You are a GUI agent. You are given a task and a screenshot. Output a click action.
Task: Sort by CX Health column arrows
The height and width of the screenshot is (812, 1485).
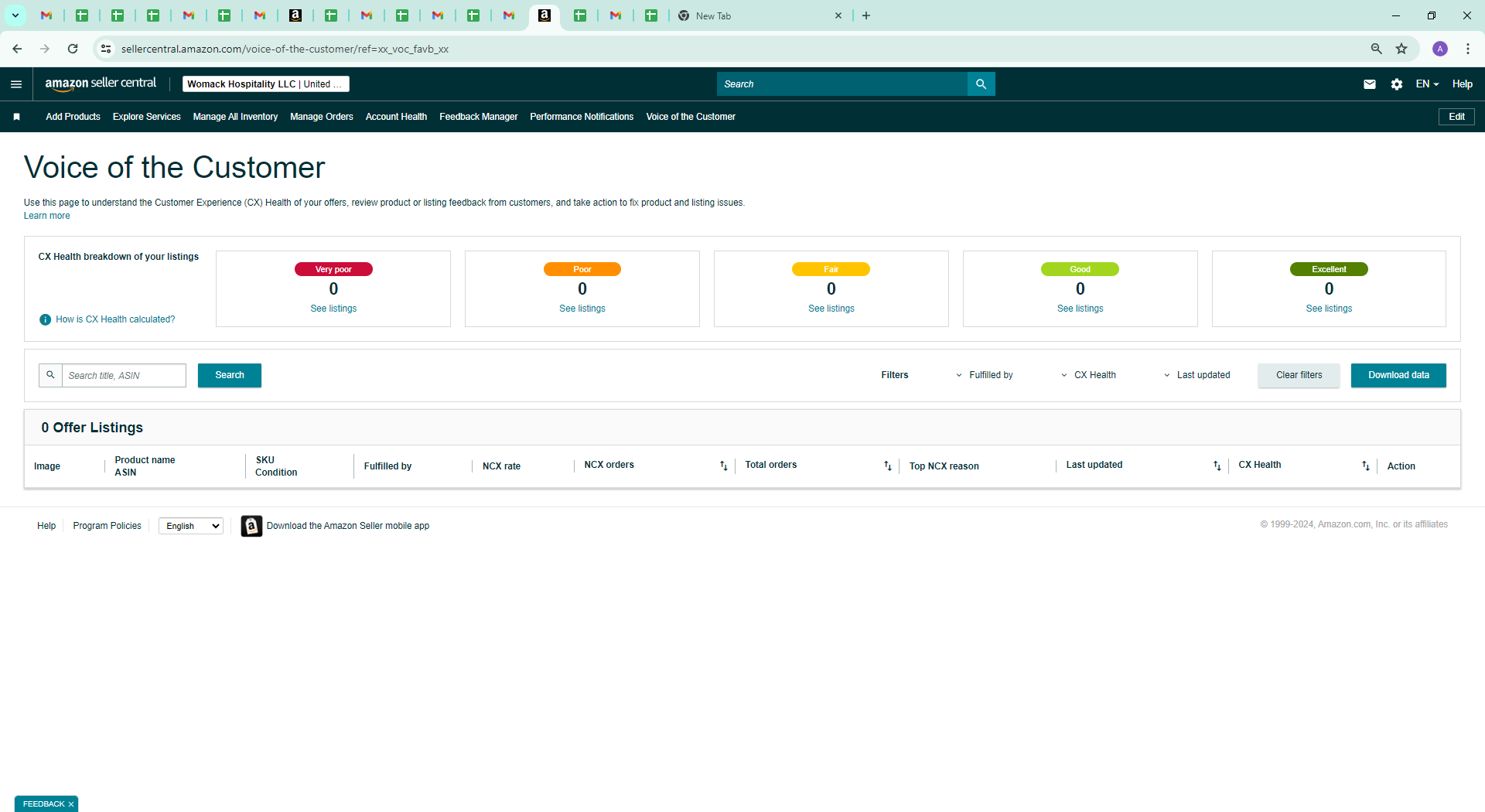pyautogui.click(x=1365, y=466)
